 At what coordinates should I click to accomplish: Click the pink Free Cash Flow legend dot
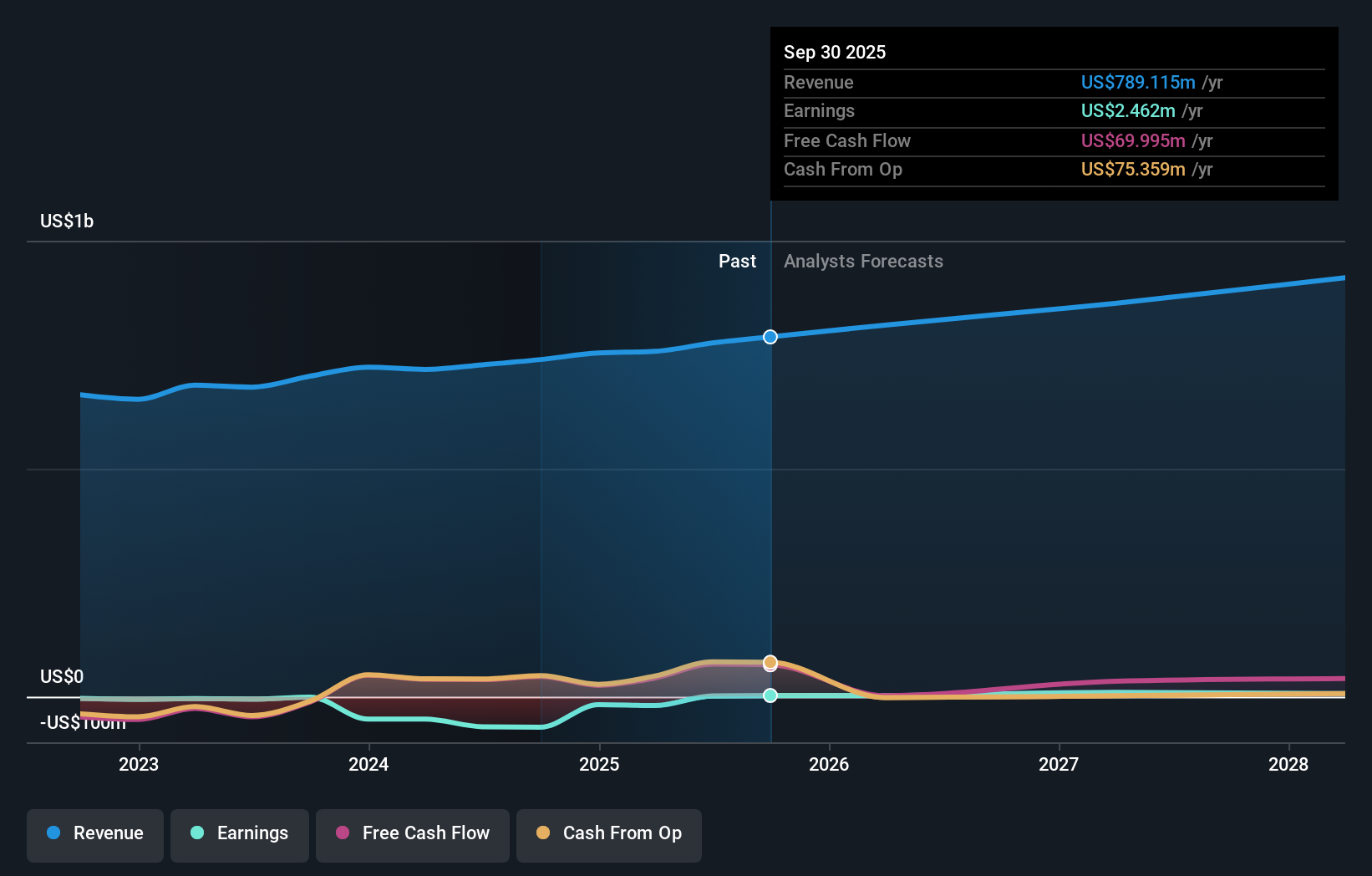click(x=343, y=834)
